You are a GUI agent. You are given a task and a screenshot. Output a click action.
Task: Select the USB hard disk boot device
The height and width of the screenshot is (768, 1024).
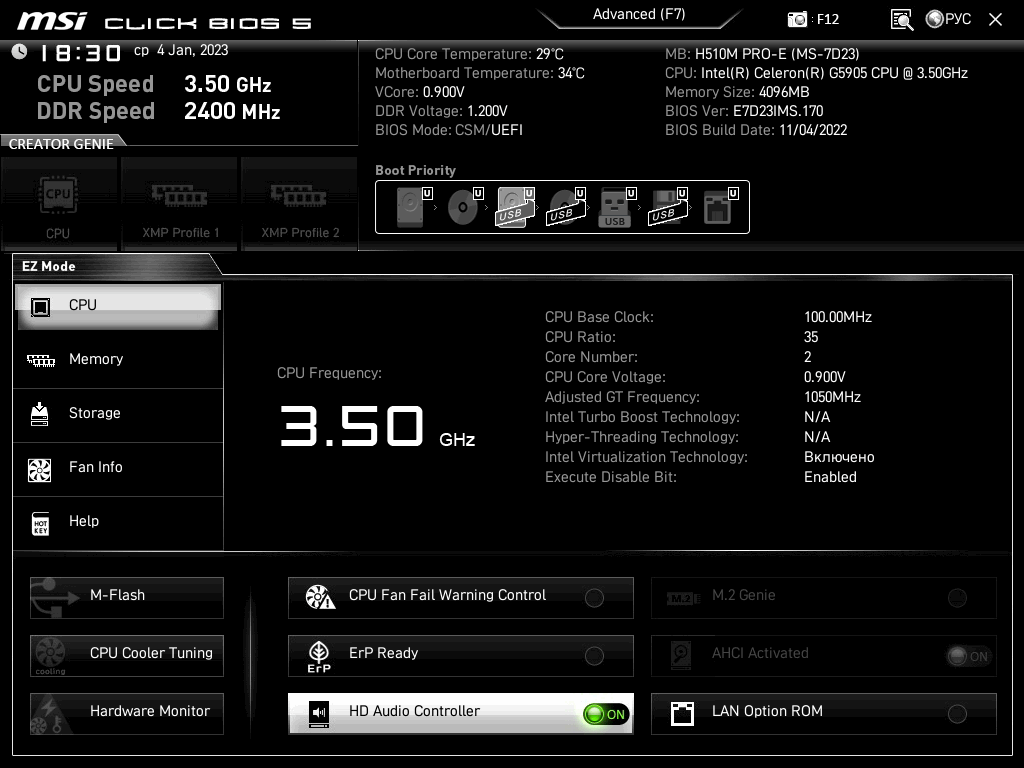(x=516, y=207)
